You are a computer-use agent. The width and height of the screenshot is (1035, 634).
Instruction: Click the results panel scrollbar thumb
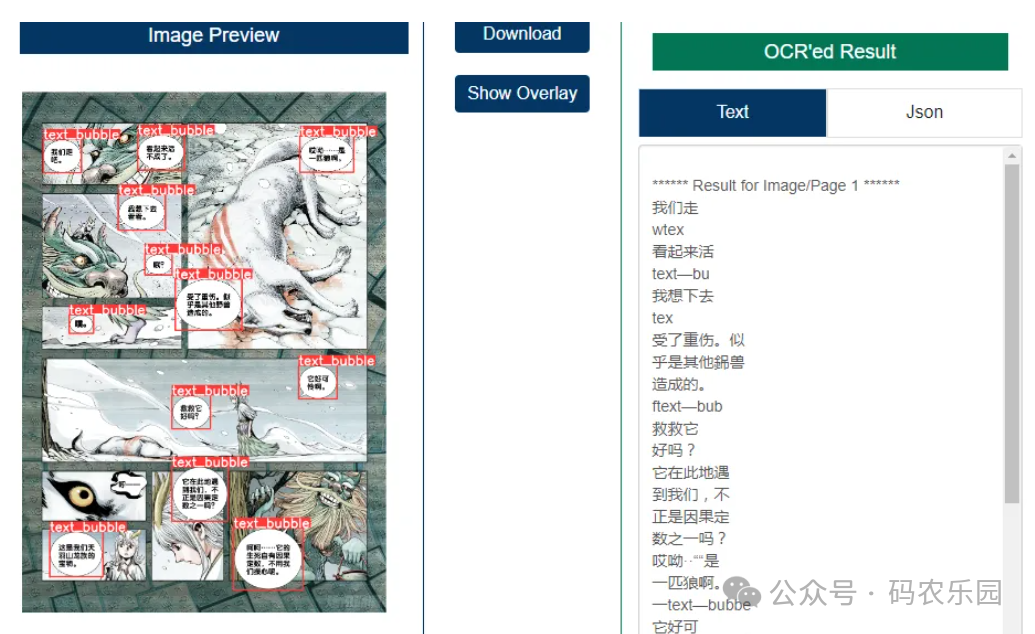1012,334
